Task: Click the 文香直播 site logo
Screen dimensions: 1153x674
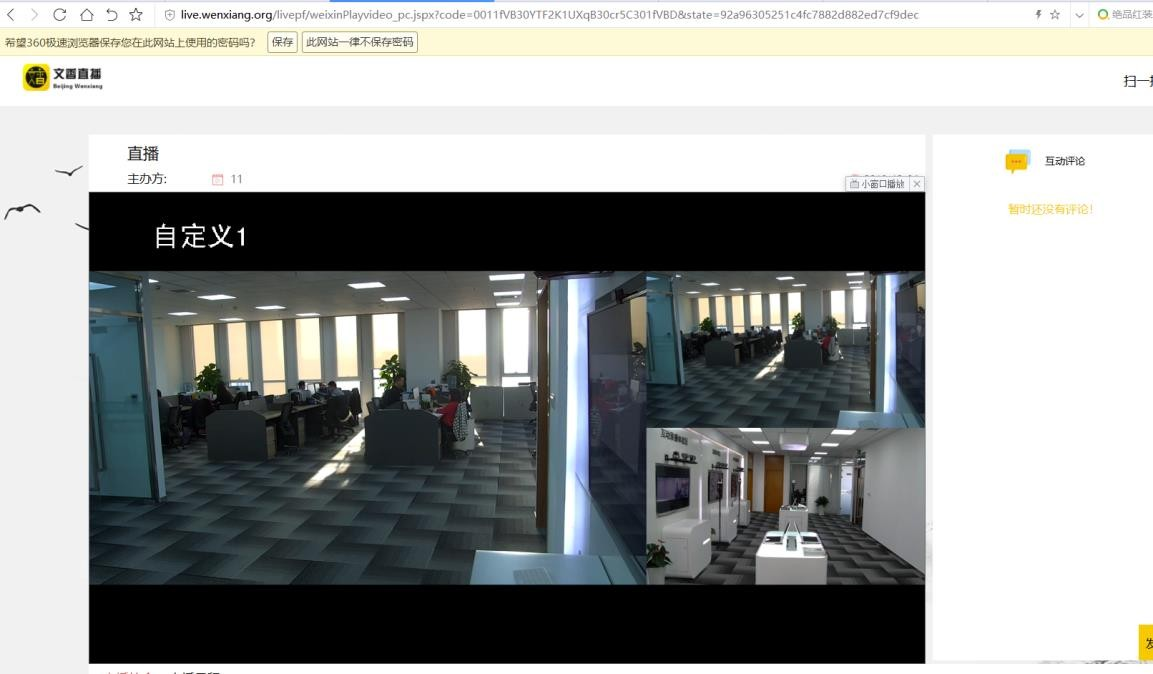Action: [x=63, y=77]
